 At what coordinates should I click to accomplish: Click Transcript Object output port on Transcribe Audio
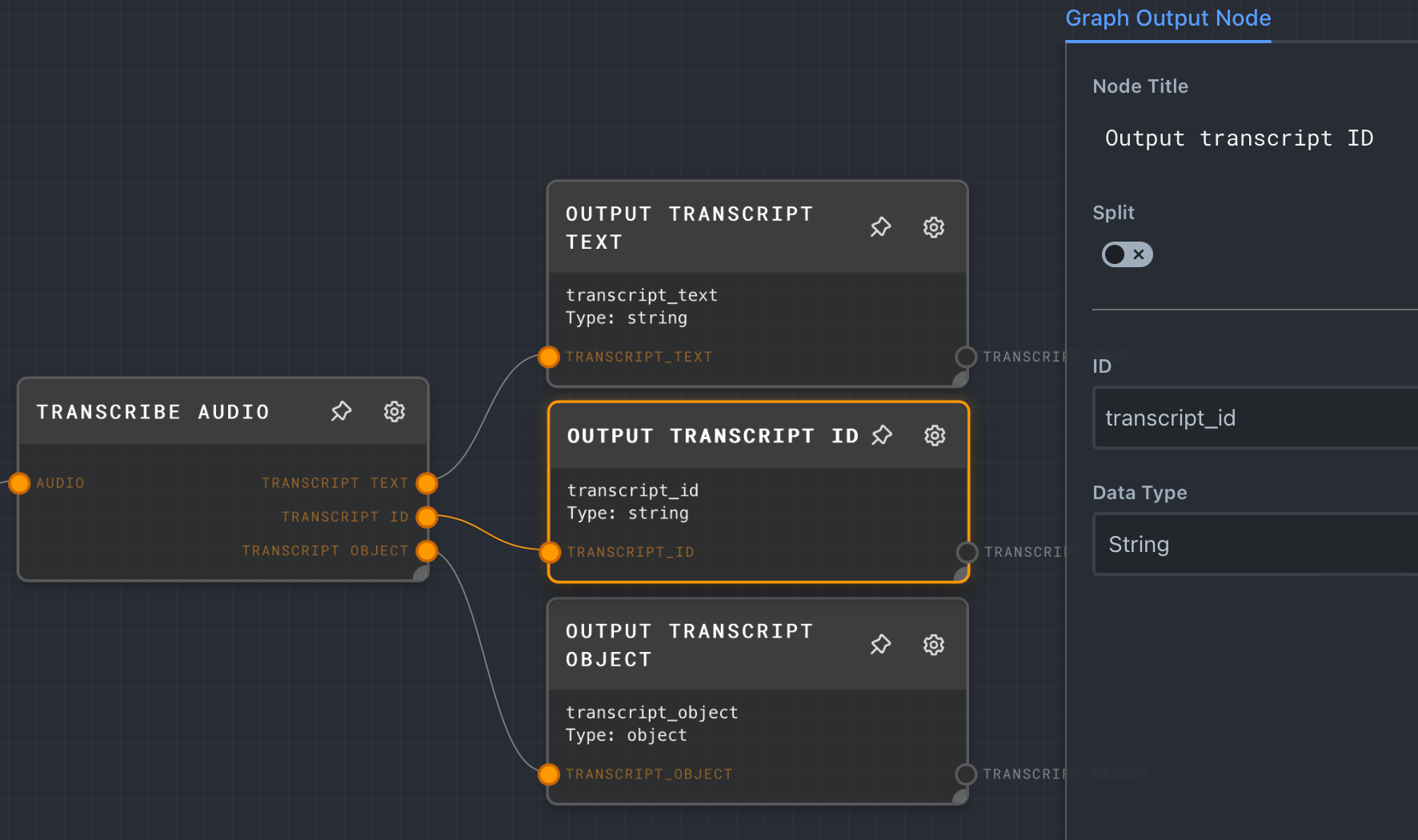[427, 551]
